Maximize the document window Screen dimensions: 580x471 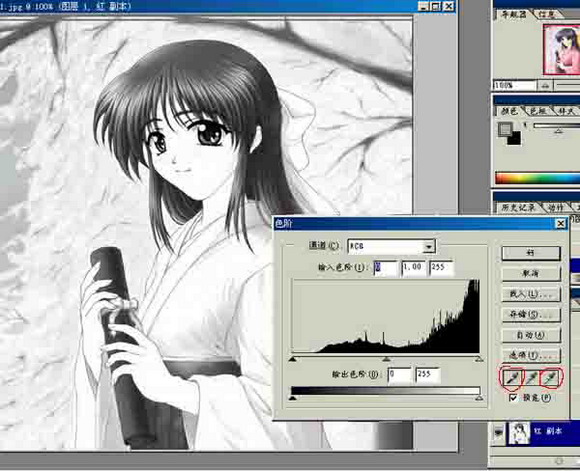[x=436, y=6]
